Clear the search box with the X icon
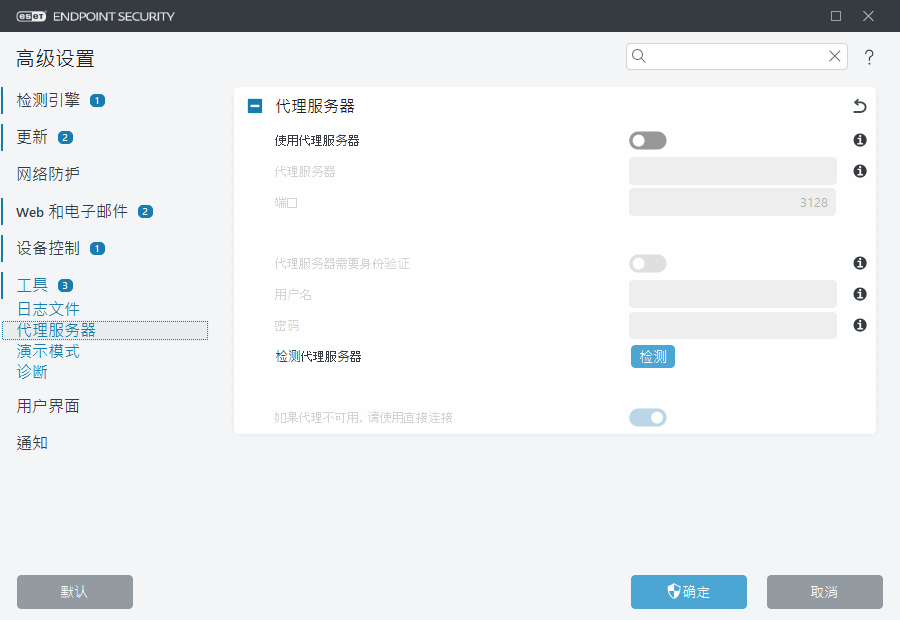Image resolution: width=900 pixels, height=620 pixels. [x=834, y=56]
